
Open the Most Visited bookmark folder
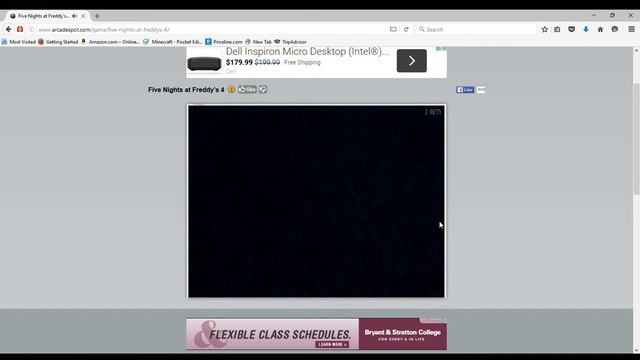19,42
